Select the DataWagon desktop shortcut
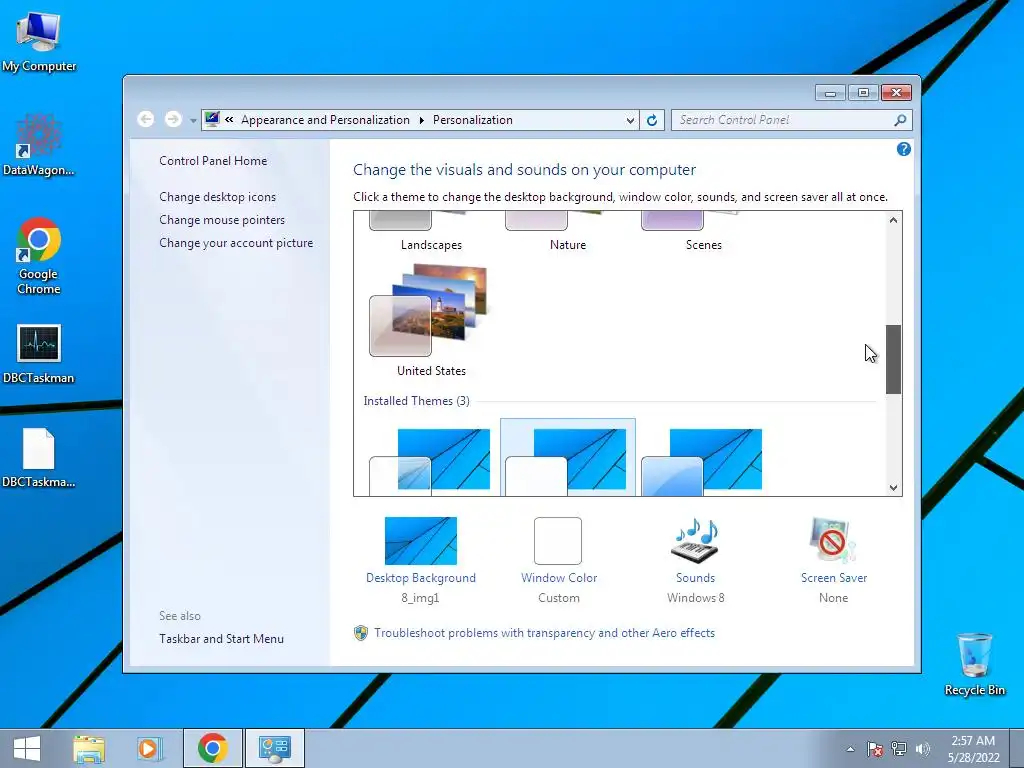The image size is (1024, 768). click(39, 145)
